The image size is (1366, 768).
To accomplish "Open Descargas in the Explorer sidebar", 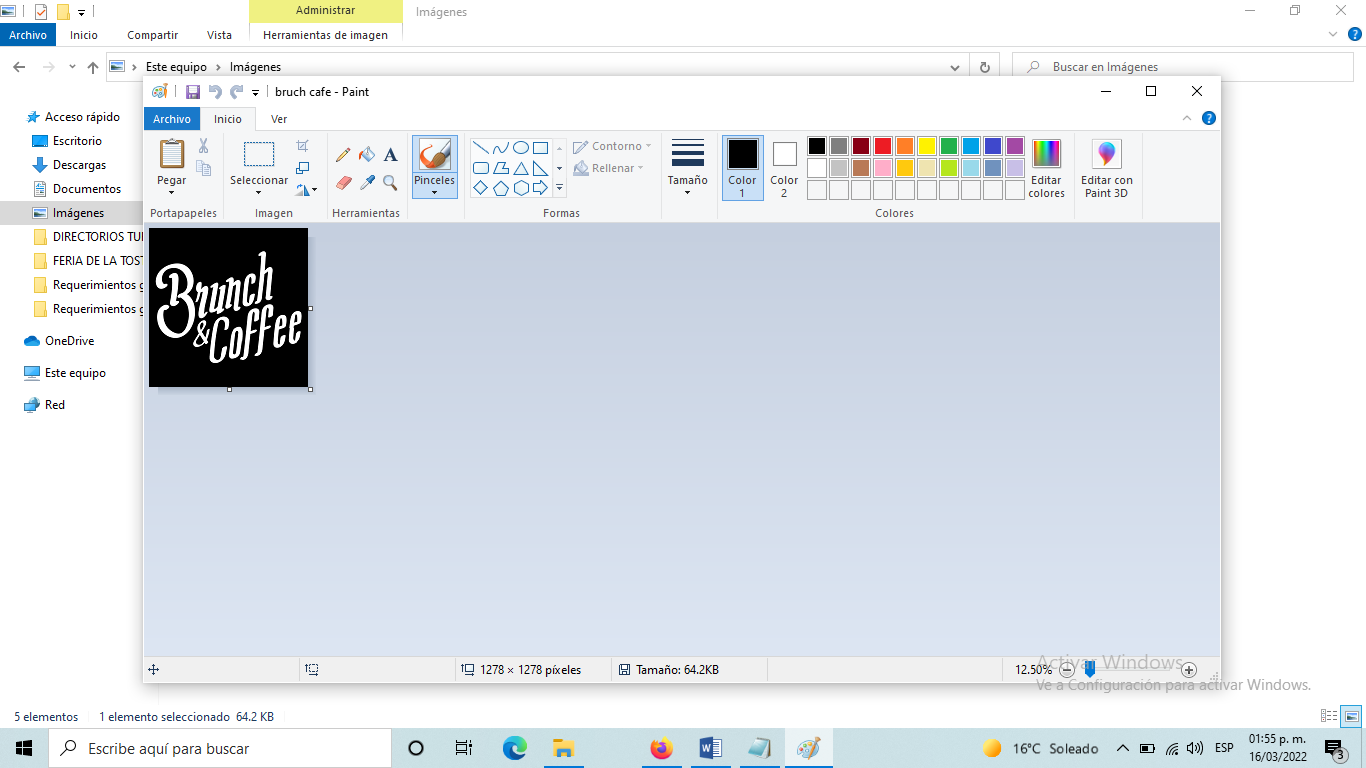I will click(79, 165).
